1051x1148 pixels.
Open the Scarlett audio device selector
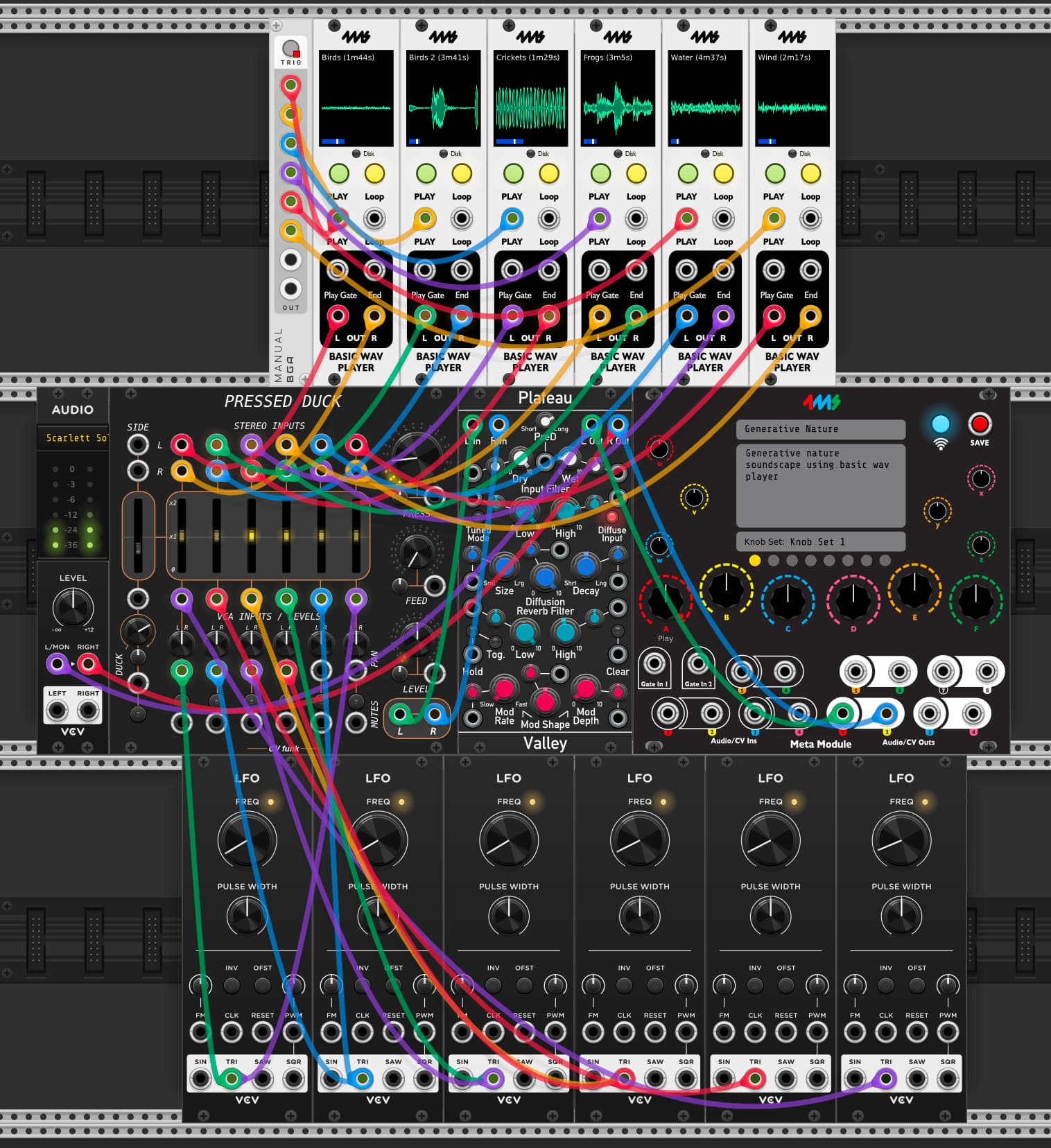click(x=73, y=438)
